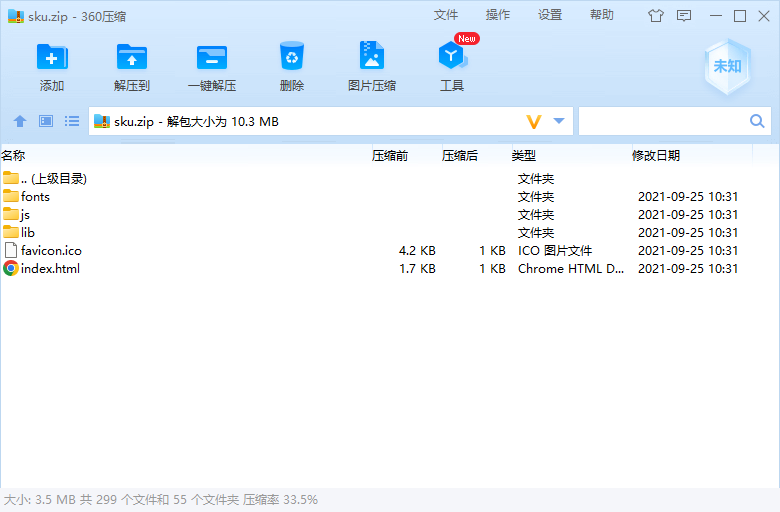Open the 文件 (File) menu
Viewport: 780px width, 512px height.
[x=446, y=15]
